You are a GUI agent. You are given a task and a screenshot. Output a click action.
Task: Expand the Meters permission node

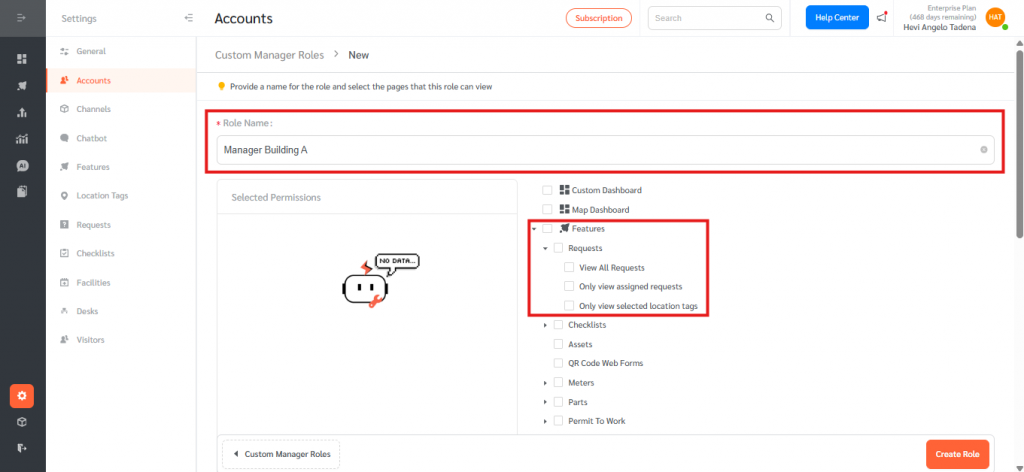[x=545, y=383]
